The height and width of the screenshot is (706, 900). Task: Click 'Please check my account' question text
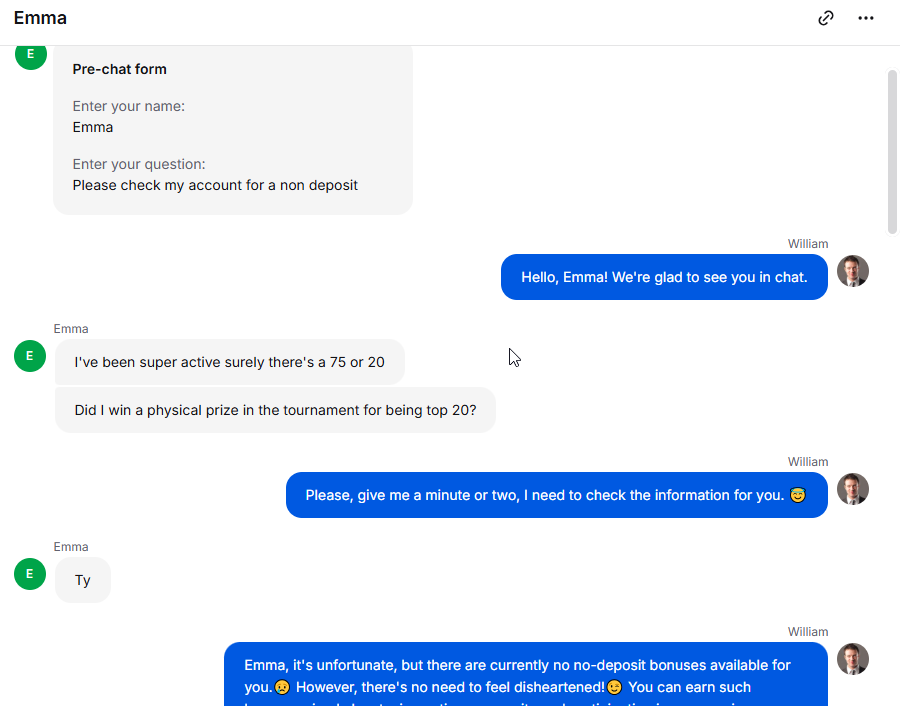215,185
